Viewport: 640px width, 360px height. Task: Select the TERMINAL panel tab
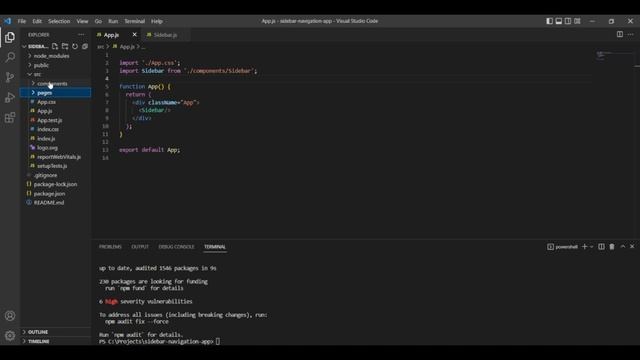215,247
